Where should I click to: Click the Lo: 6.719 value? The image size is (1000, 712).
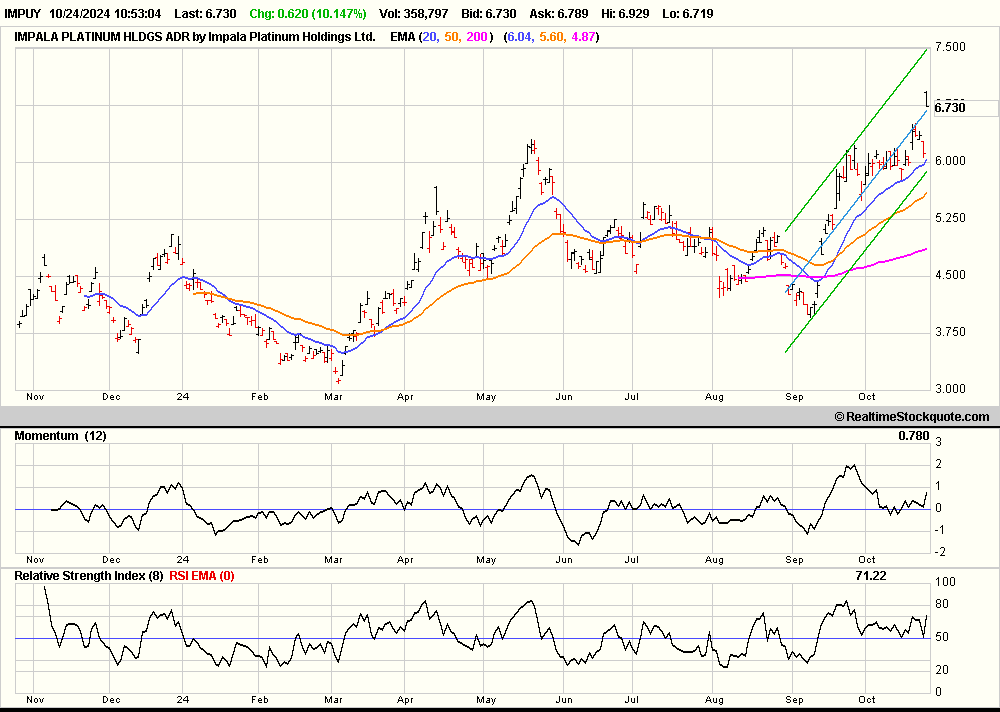tap(688, 13)
